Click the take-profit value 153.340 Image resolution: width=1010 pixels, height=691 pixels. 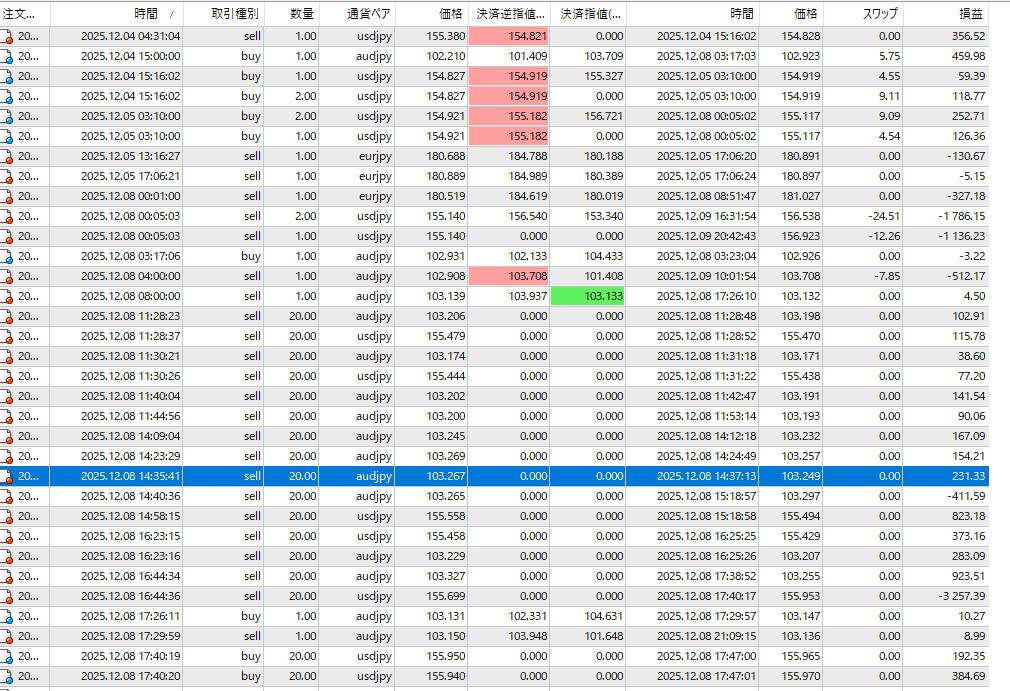point(604,216)
